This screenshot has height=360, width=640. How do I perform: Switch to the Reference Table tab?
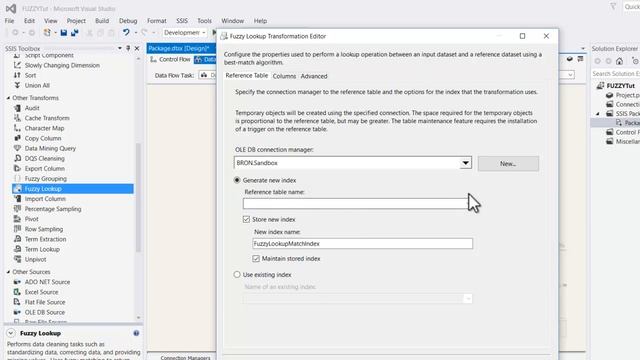click(247, 76)
